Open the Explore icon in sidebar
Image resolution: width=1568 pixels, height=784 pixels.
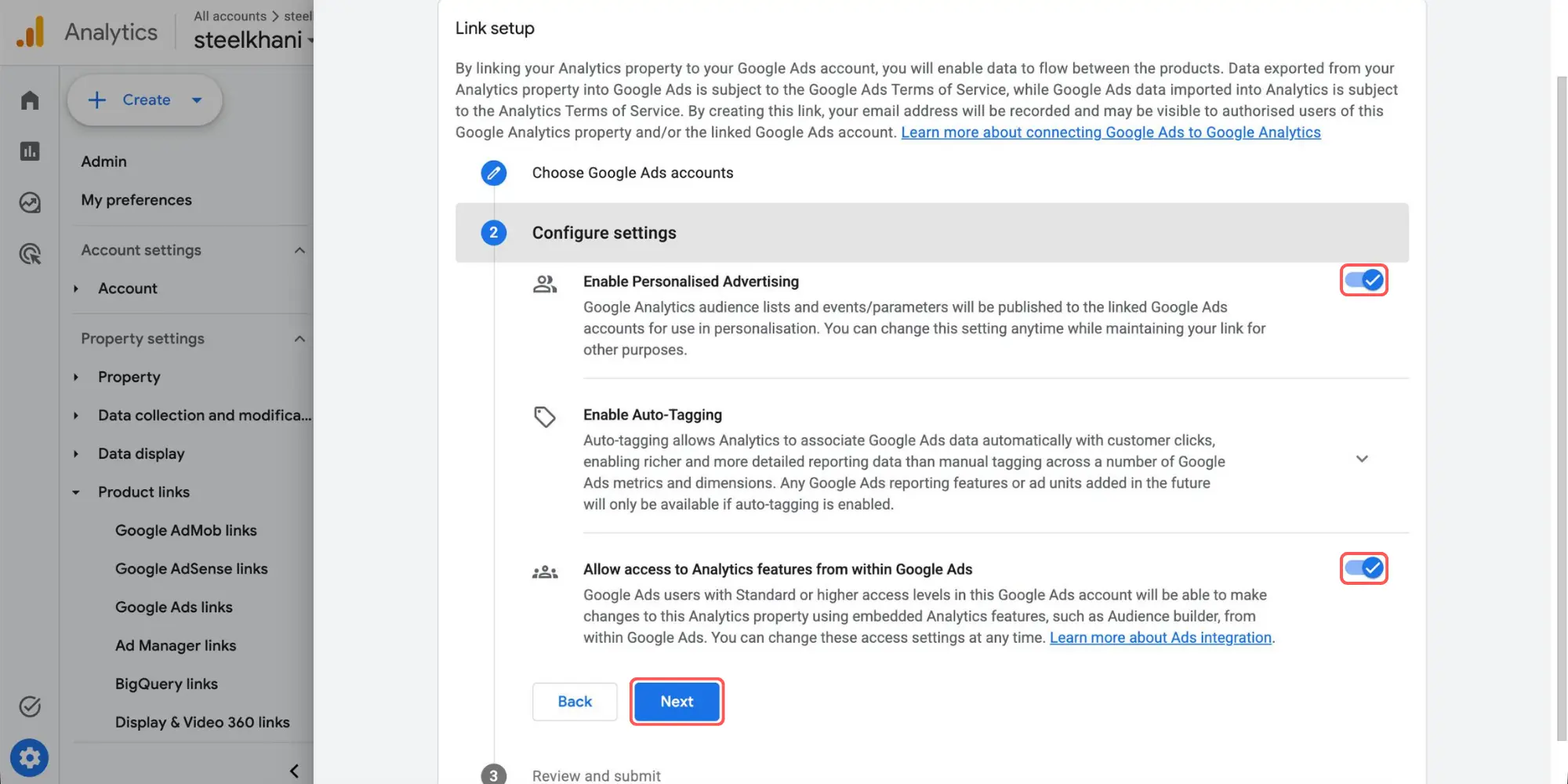[x=30, y=203]
